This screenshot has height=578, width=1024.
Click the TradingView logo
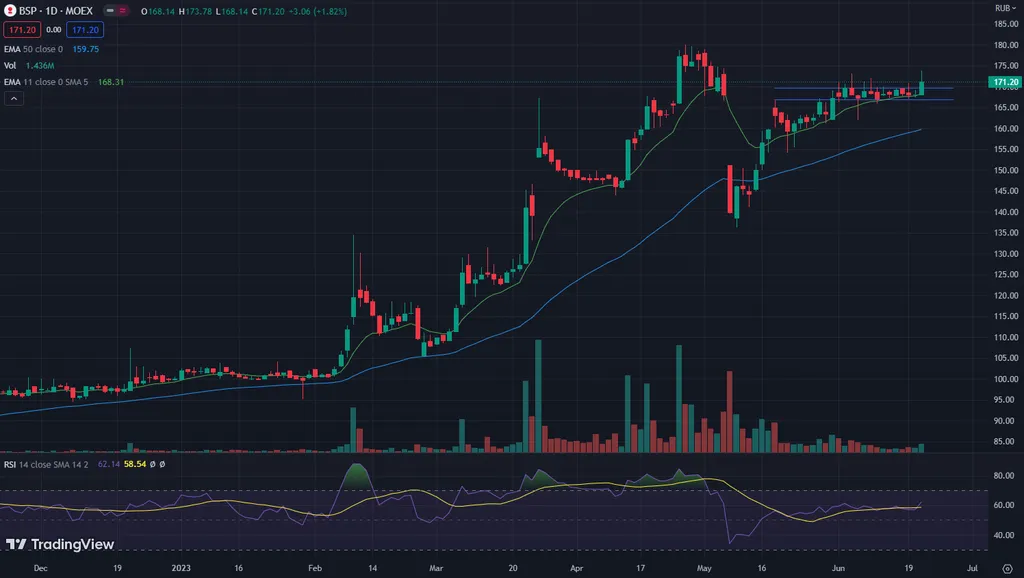click(60, 545)
